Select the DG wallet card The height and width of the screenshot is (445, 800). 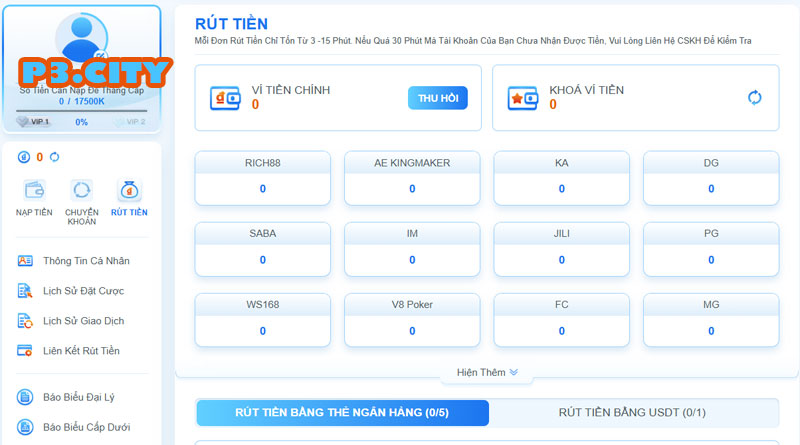coord(711,178)
